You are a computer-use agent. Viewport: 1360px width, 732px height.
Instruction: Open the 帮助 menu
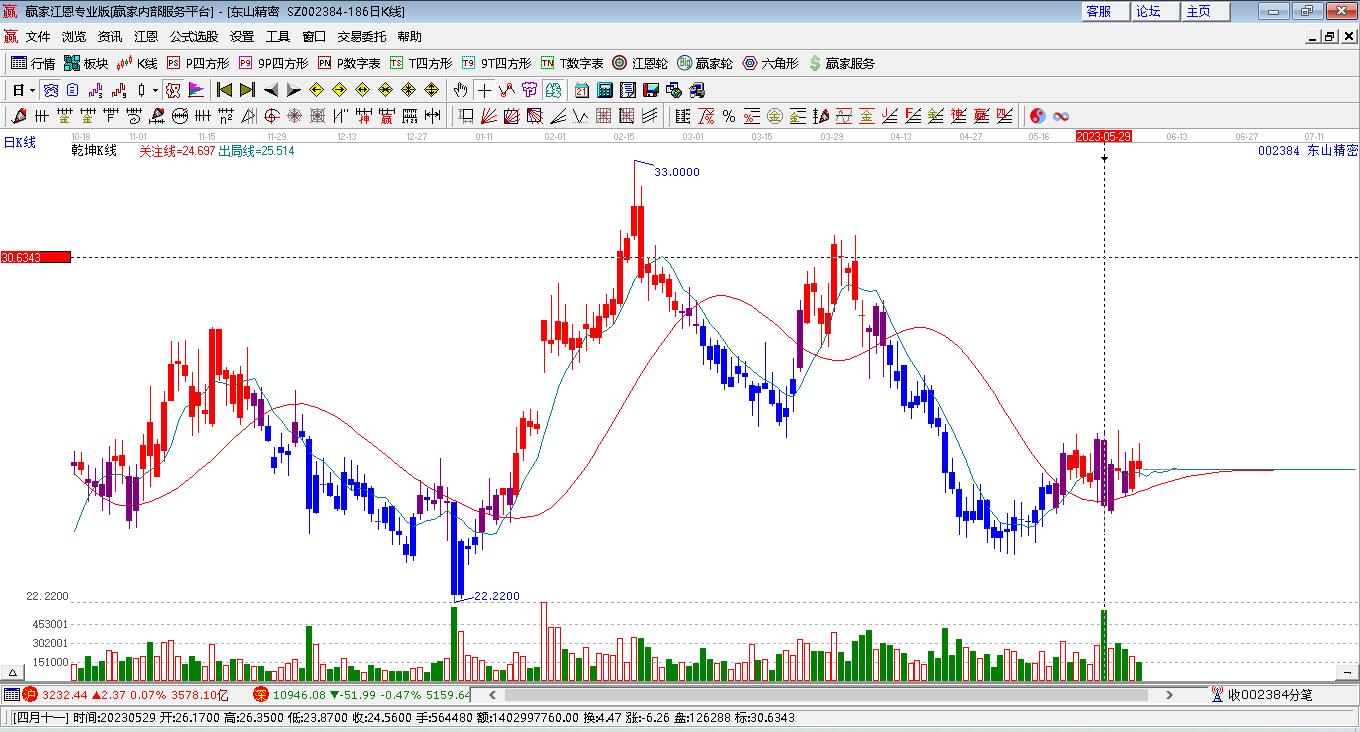coord(409,37)
